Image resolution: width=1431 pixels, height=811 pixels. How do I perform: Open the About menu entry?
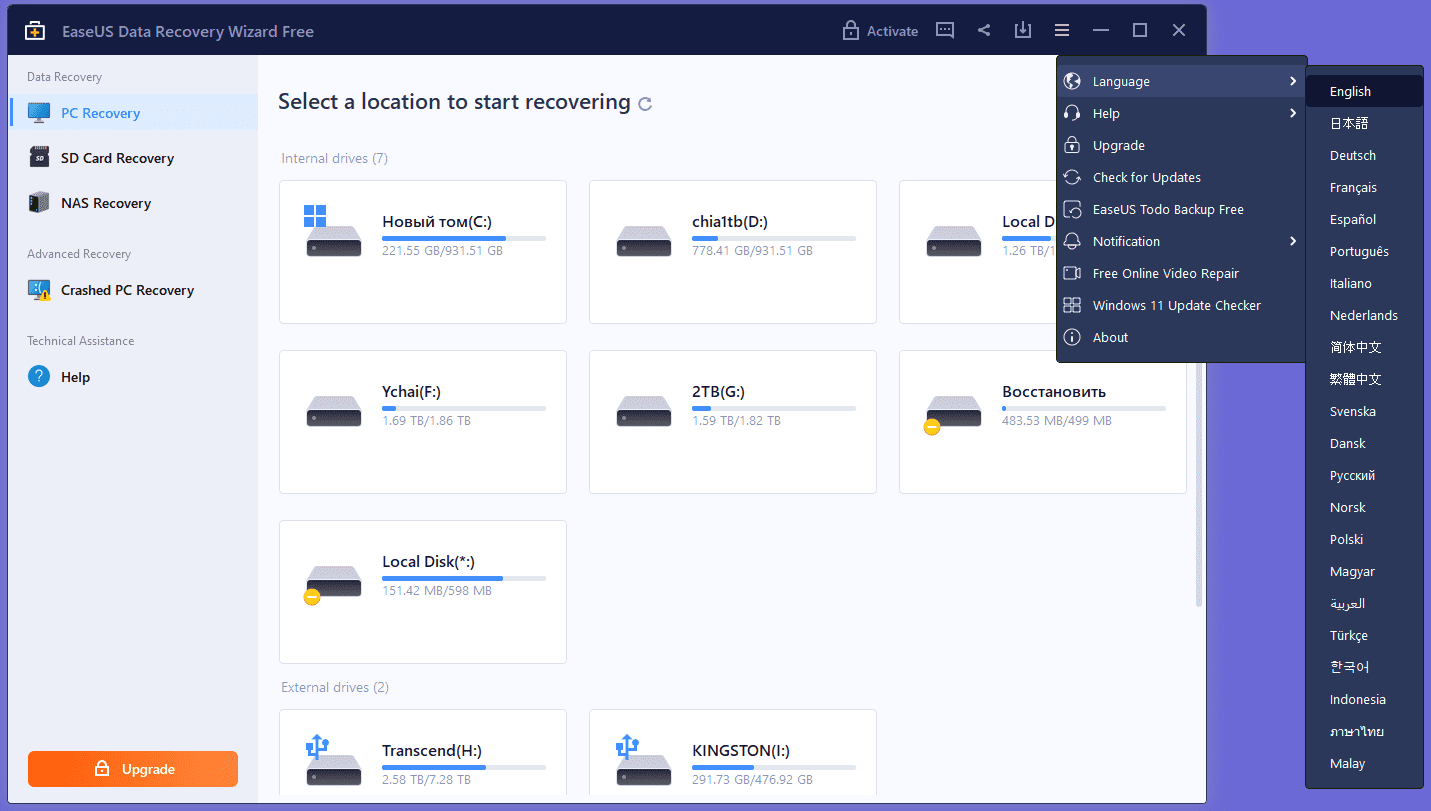(x=1182, y=337)
